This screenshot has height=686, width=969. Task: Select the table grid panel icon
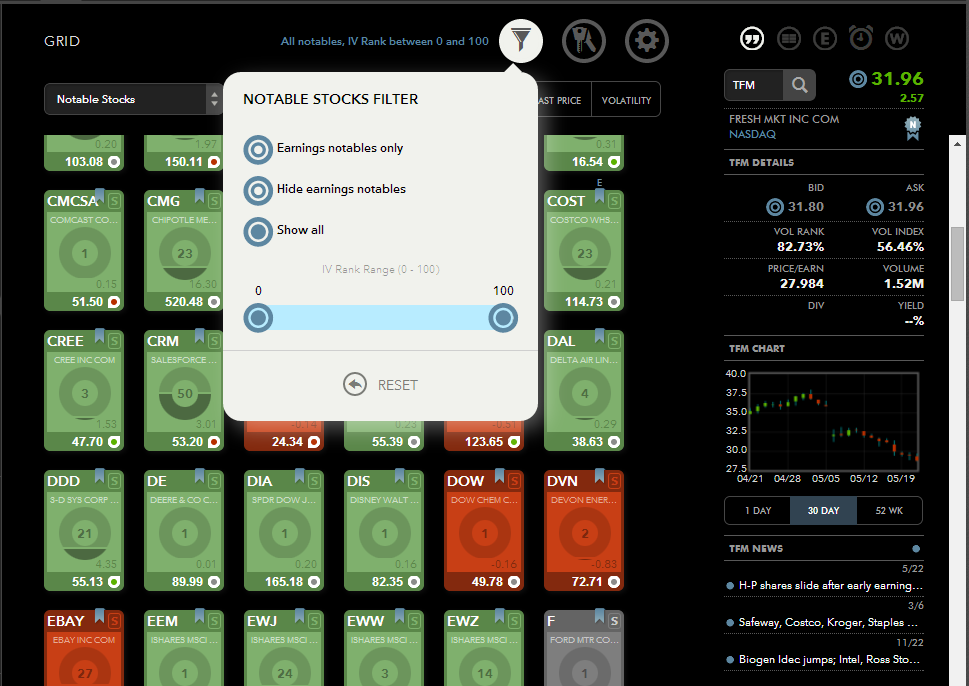tap(789, 39)
